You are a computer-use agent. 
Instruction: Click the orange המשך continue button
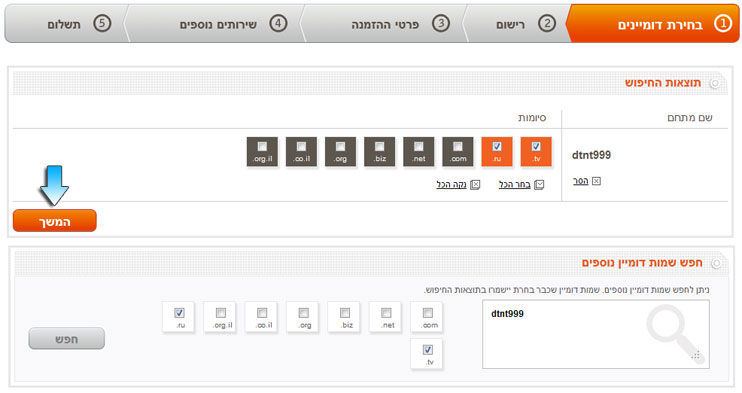coord(55,221)
